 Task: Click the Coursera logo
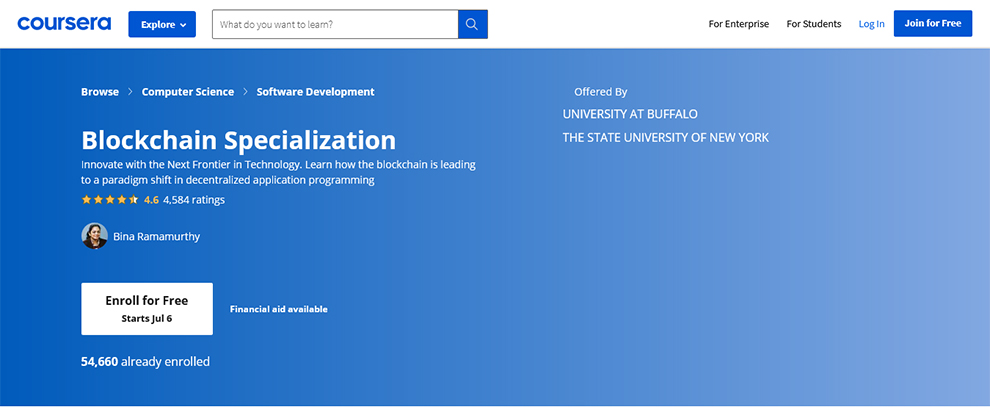(x=64, y=24)
